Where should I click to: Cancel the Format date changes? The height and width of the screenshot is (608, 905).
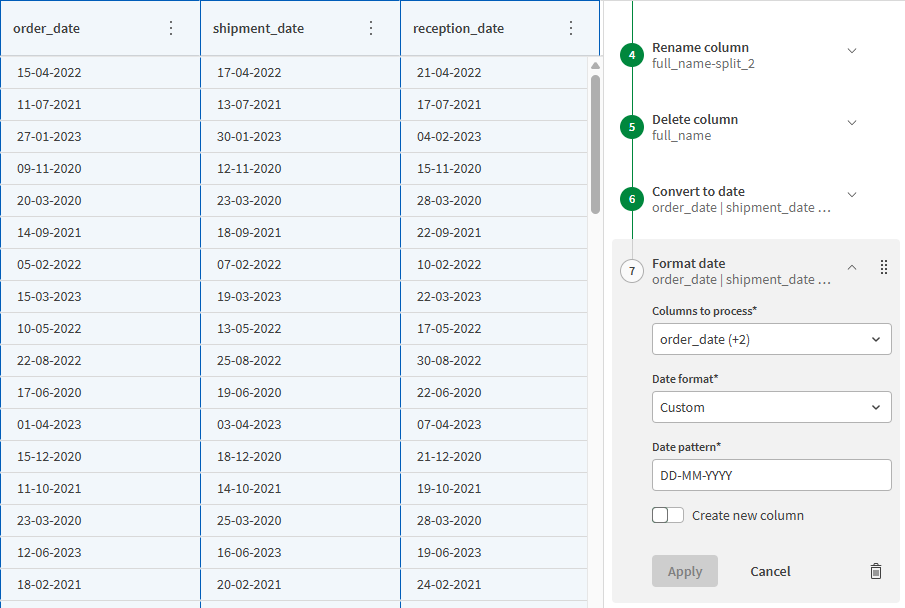(x=770, y=571)
